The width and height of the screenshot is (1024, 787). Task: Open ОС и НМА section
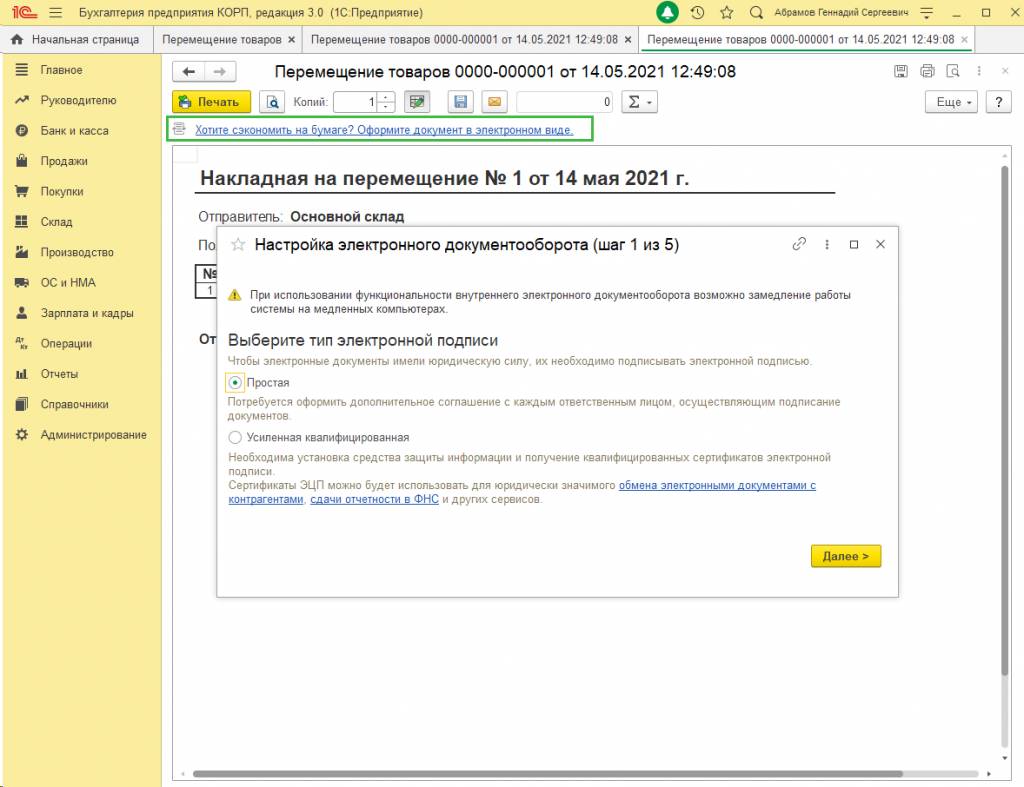pos(68,283)
